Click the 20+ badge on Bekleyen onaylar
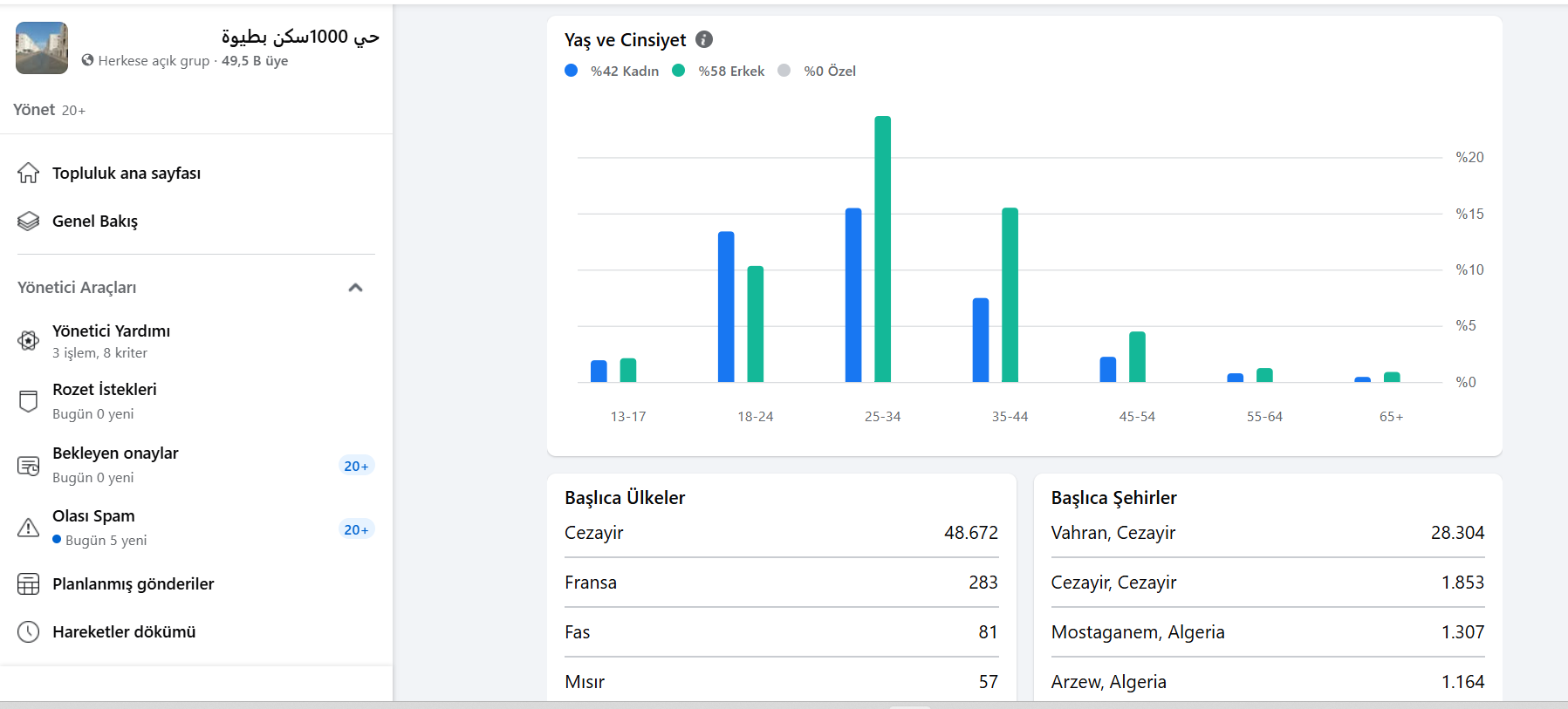 (x=356, y=466)
